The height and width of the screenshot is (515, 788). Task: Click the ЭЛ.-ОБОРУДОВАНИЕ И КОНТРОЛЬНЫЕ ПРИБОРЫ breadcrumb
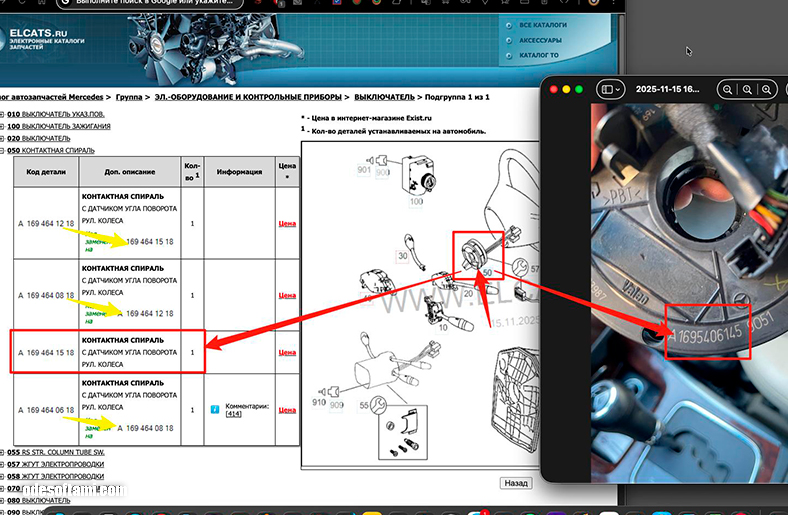pos(246,97)
